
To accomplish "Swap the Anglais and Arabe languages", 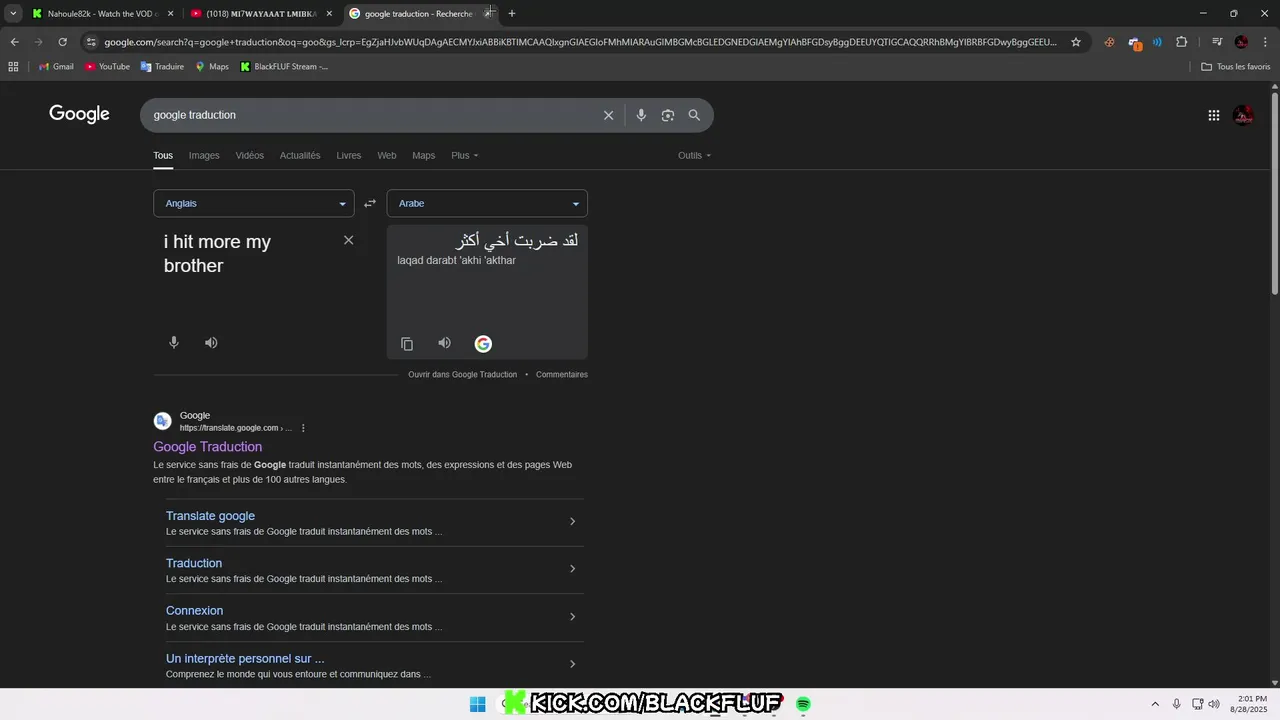I will coord(370,203).
